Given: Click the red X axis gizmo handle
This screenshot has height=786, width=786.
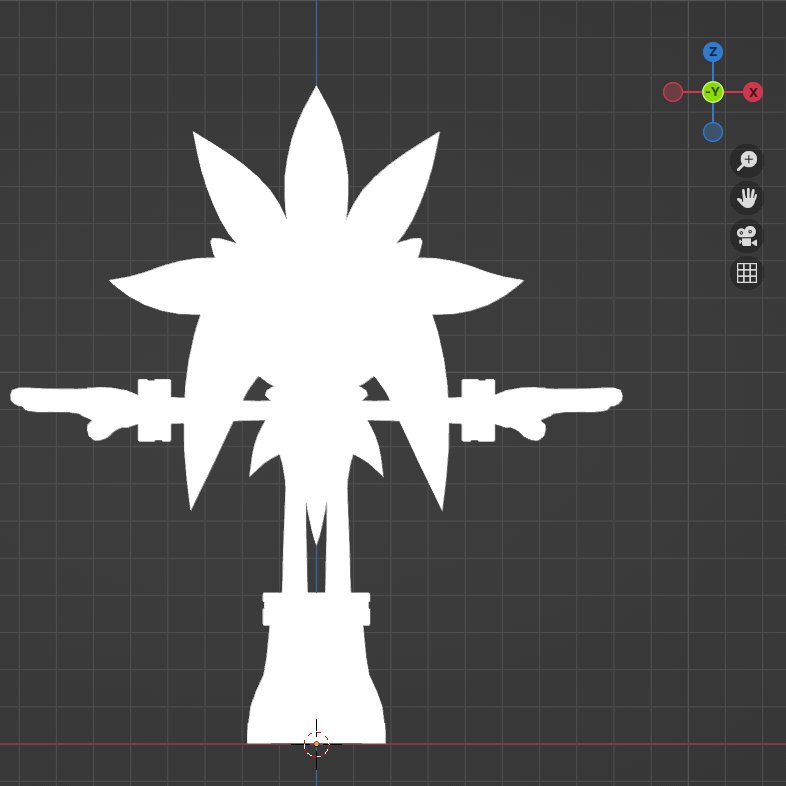Looking at the screenshot, I should coord(752,92).
